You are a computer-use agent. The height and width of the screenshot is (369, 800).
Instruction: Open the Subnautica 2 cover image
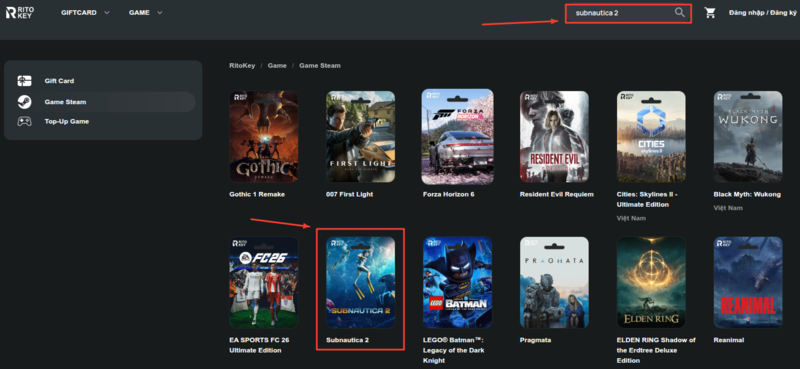click(360, 282)
